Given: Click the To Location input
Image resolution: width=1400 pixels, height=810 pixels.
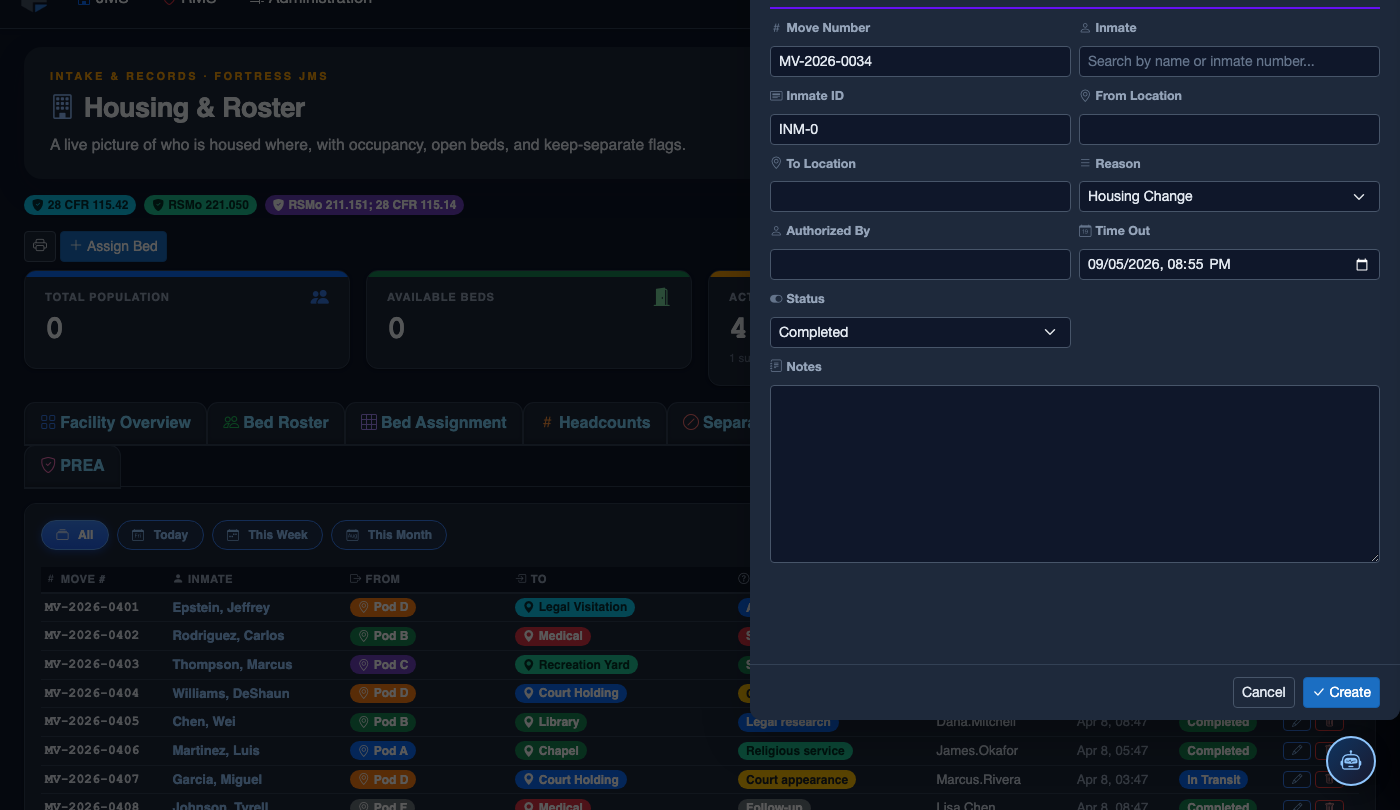Looking at the screenshot, I should [x=920, y=196].
